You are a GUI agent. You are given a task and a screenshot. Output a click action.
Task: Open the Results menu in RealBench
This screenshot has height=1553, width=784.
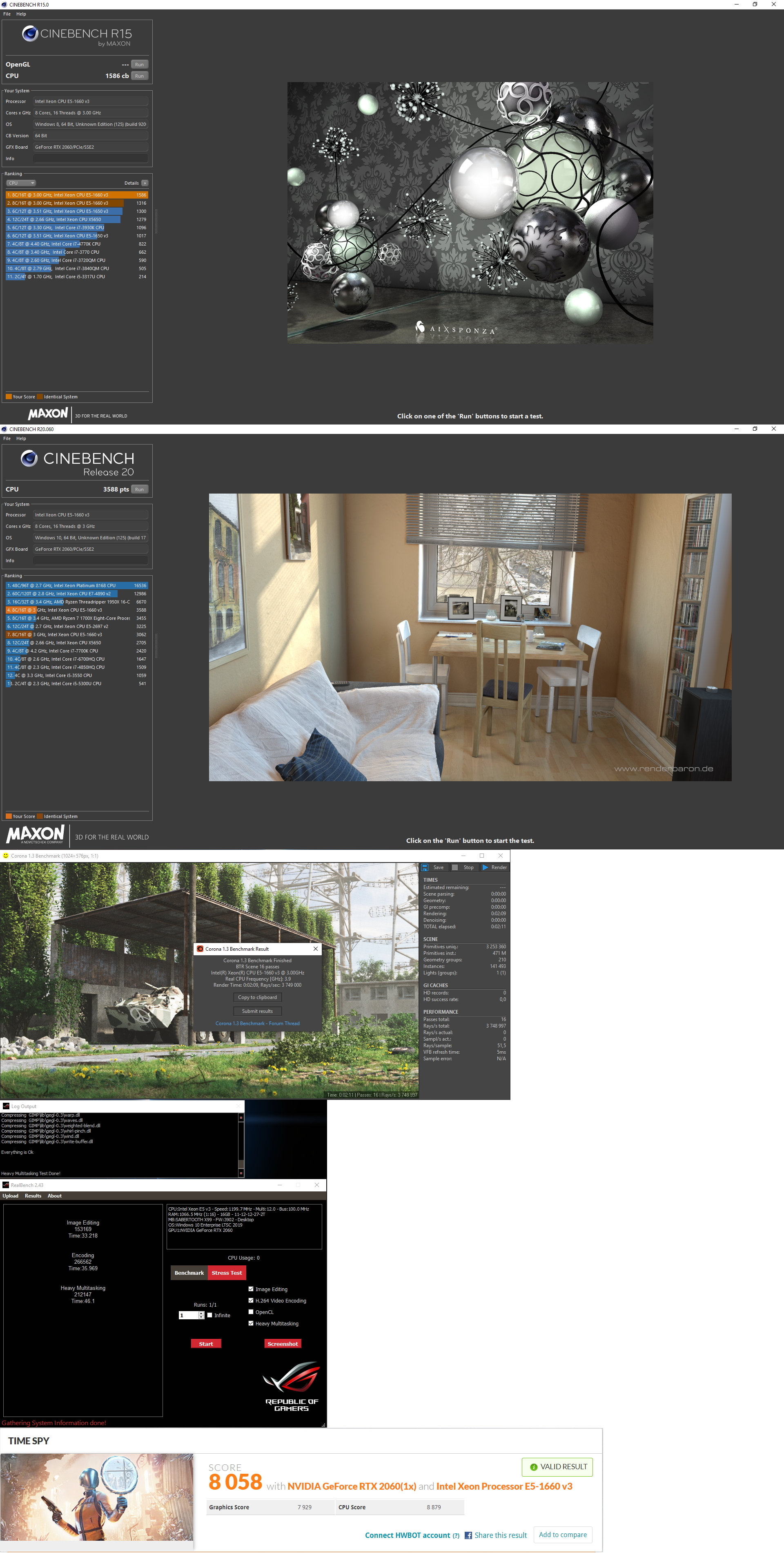tap(33, 1196)
